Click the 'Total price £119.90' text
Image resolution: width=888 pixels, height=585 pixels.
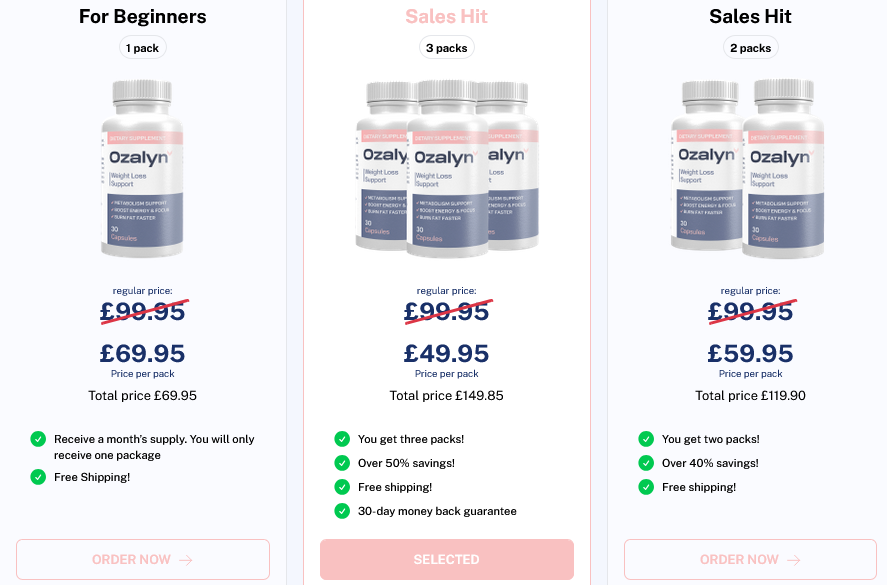(x=750, y=396)
